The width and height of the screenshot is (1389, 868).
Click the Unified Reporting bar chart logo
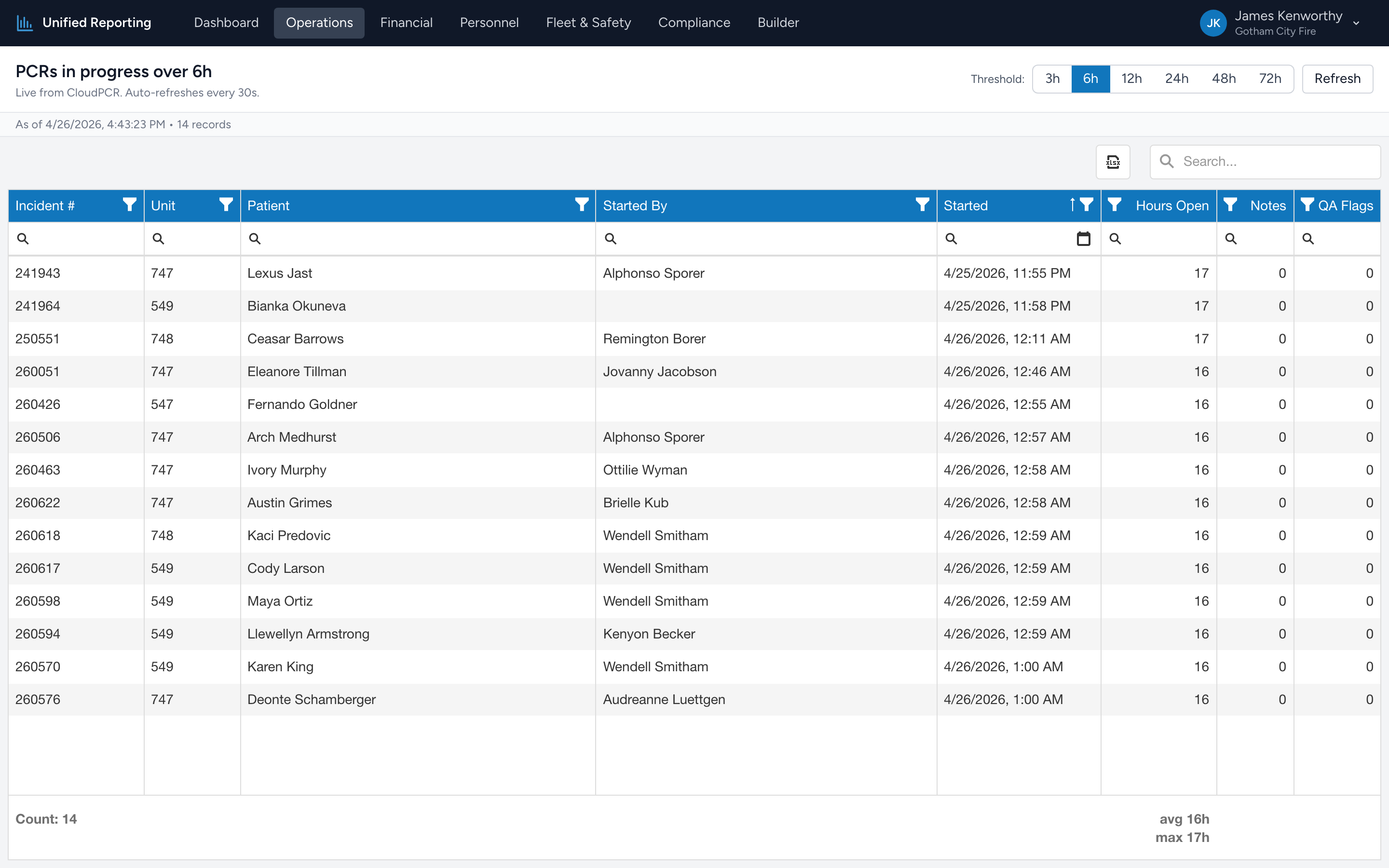point(25,23)
